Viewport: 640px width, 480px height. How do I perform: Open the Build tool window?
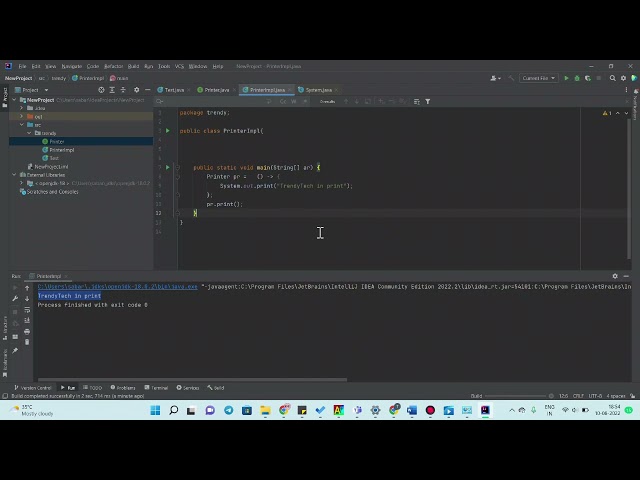[216, 388]
